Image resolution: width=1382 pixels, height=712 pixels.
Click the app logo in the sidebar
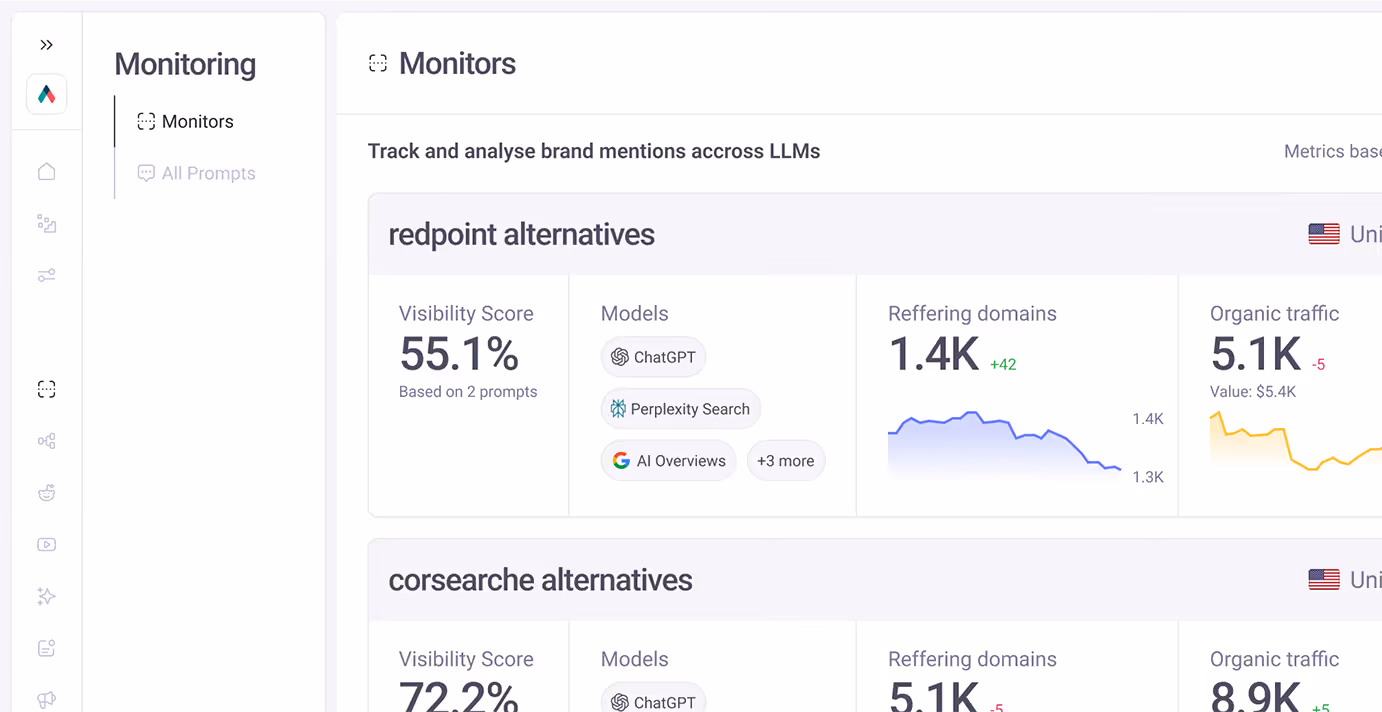[47, 94]
